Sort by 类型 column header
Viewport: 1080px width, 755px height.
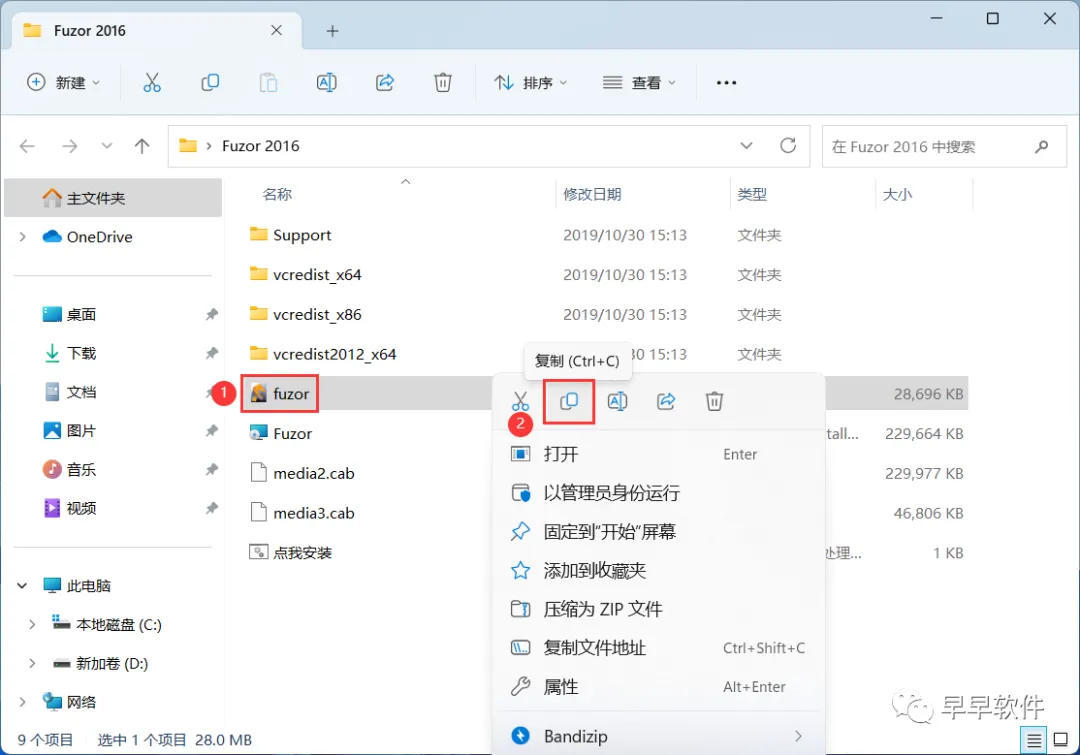(x=751, y=195)
